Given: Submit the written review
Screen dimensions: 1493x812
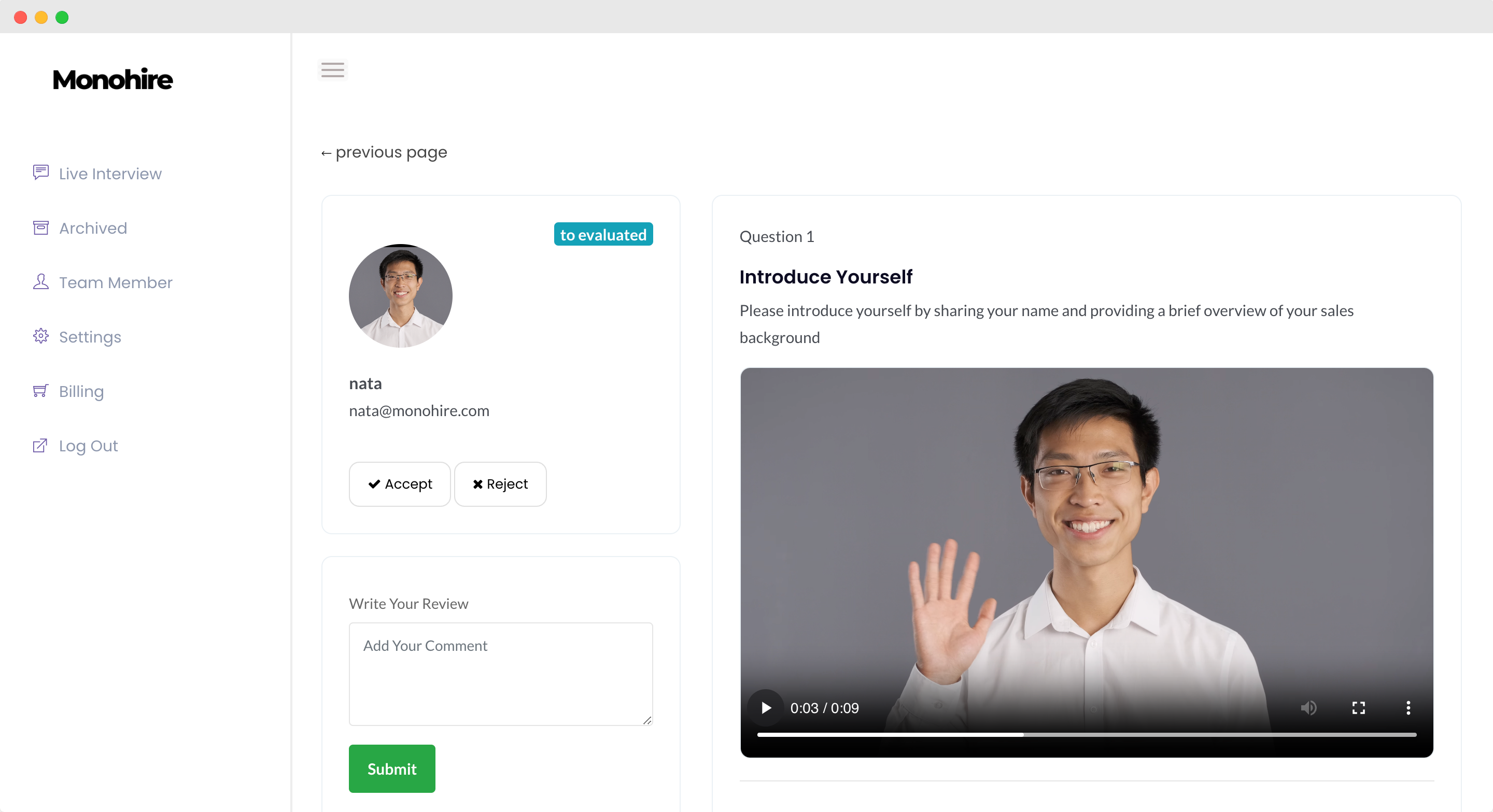Looking at the screenshot, I should click(x=392, y=768).
